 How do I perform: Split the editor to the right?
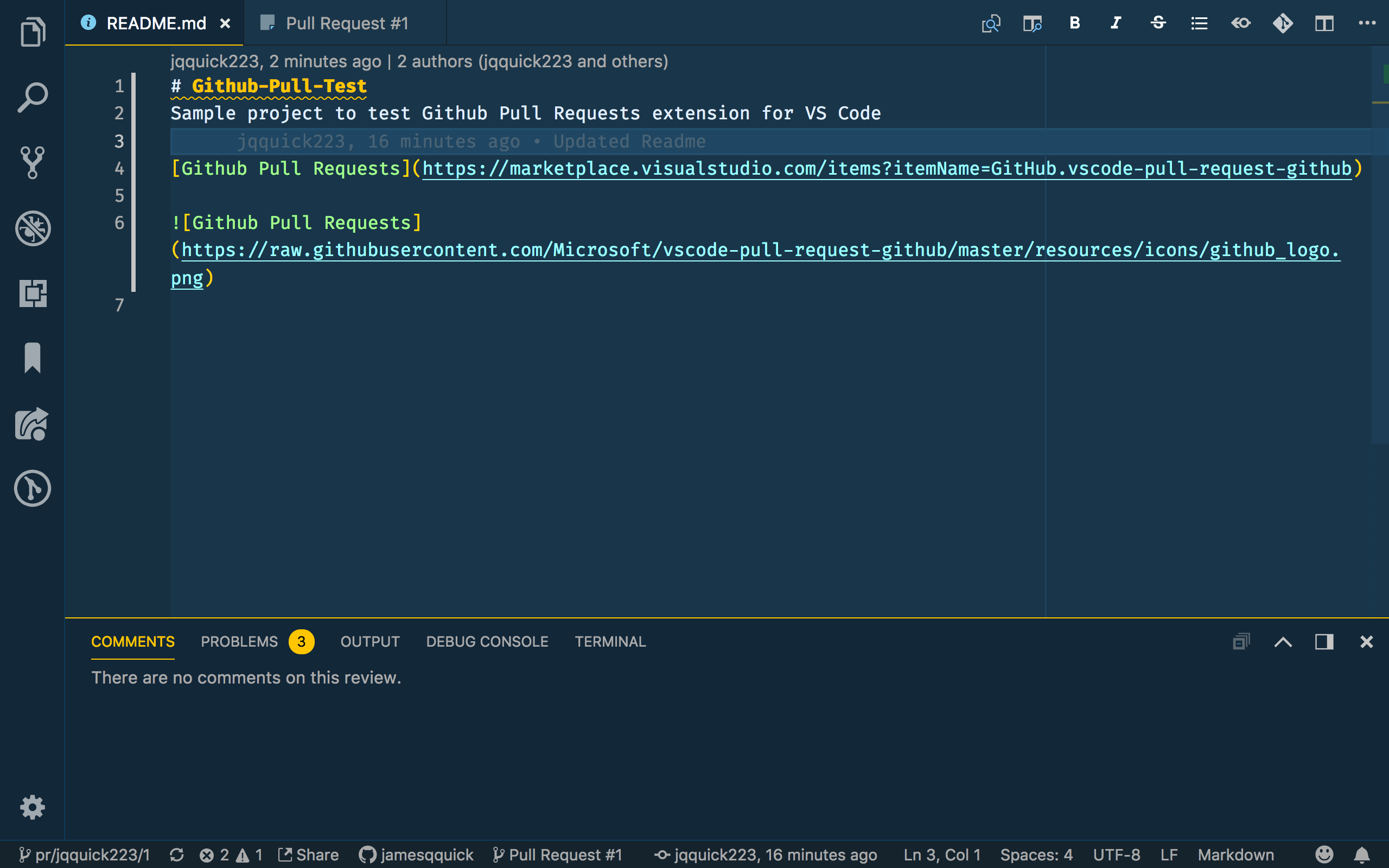tap(1325, 23)
